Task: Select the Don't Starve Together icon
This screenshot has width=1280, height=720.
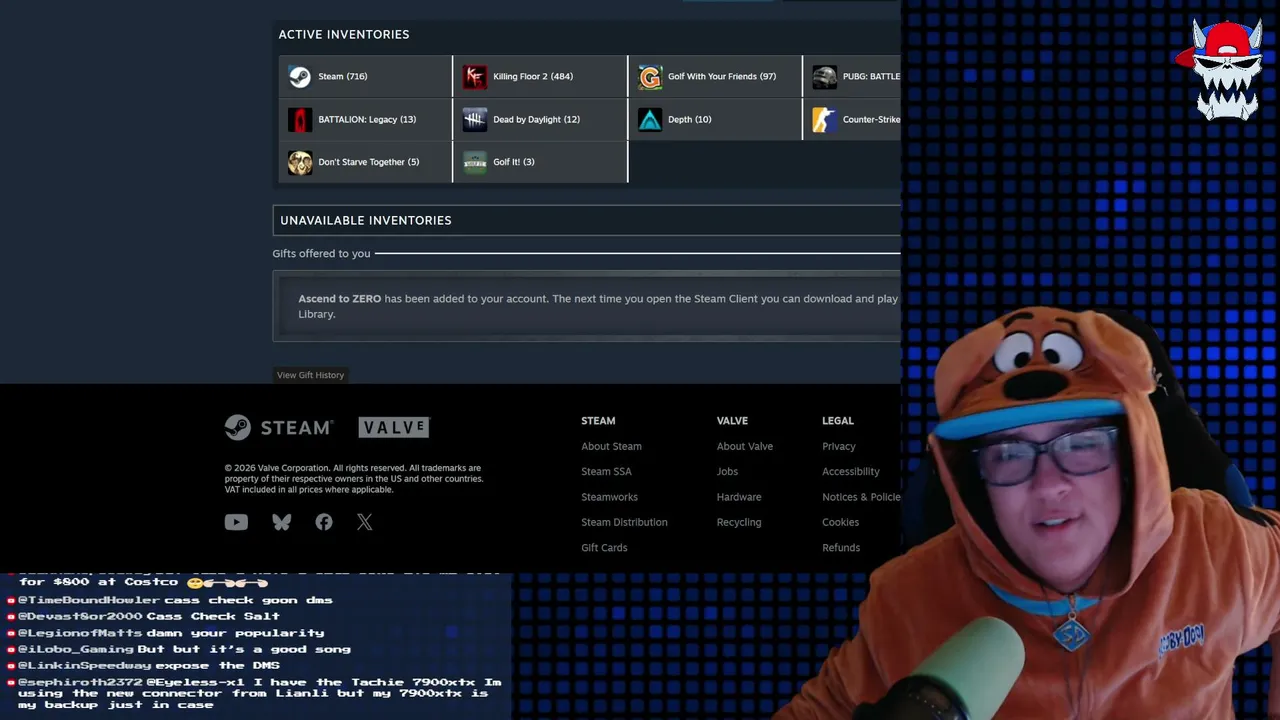Action: (x=300, y=162)
